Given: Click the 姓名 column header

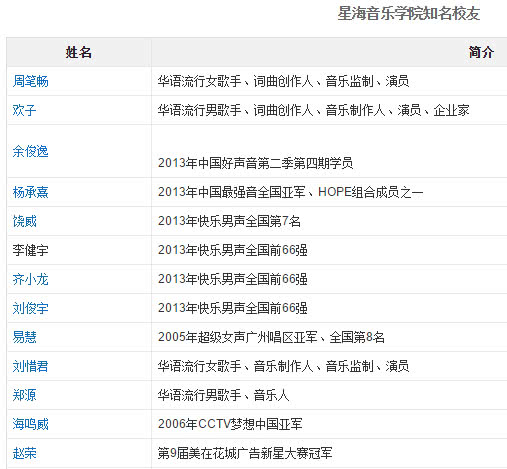Looking at the screenshot, I should (x=79, y=52).
